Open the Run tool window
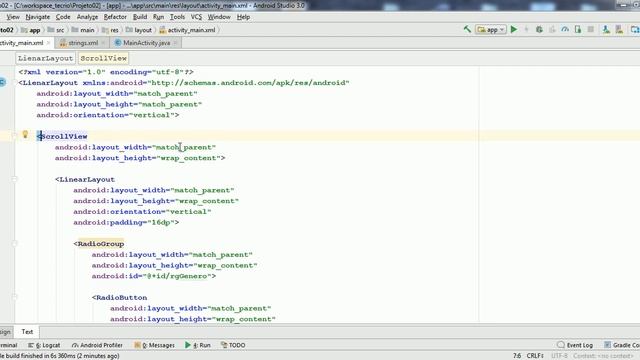 pyautogui.click(x=198, y=345)
